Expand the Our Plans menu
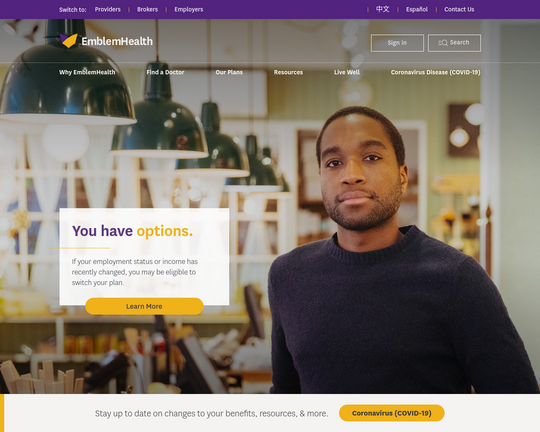Viewport: 540px width, 432px height. coord(229,72)
